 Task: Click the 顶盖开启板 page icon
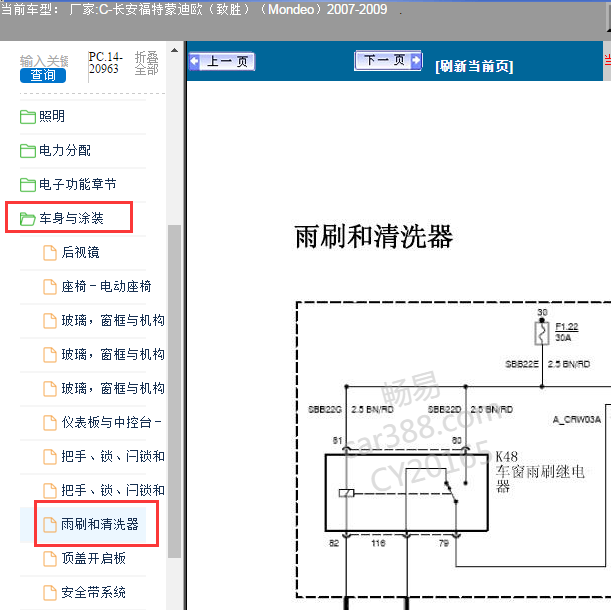(x=49, y=558)
